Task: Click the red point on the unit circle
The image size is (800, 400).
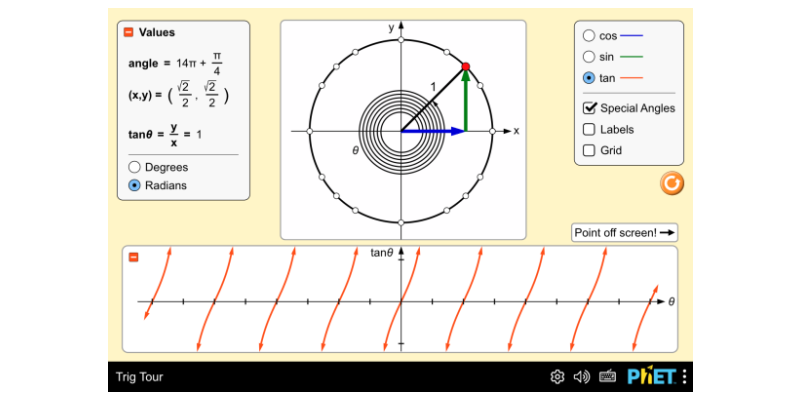Action: point(466,67)
